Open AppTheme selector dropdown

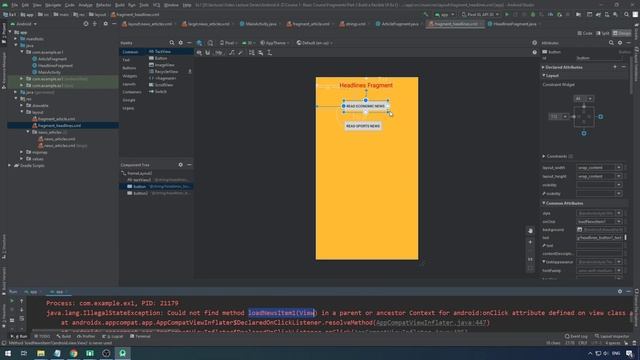(x=275, y=42)
